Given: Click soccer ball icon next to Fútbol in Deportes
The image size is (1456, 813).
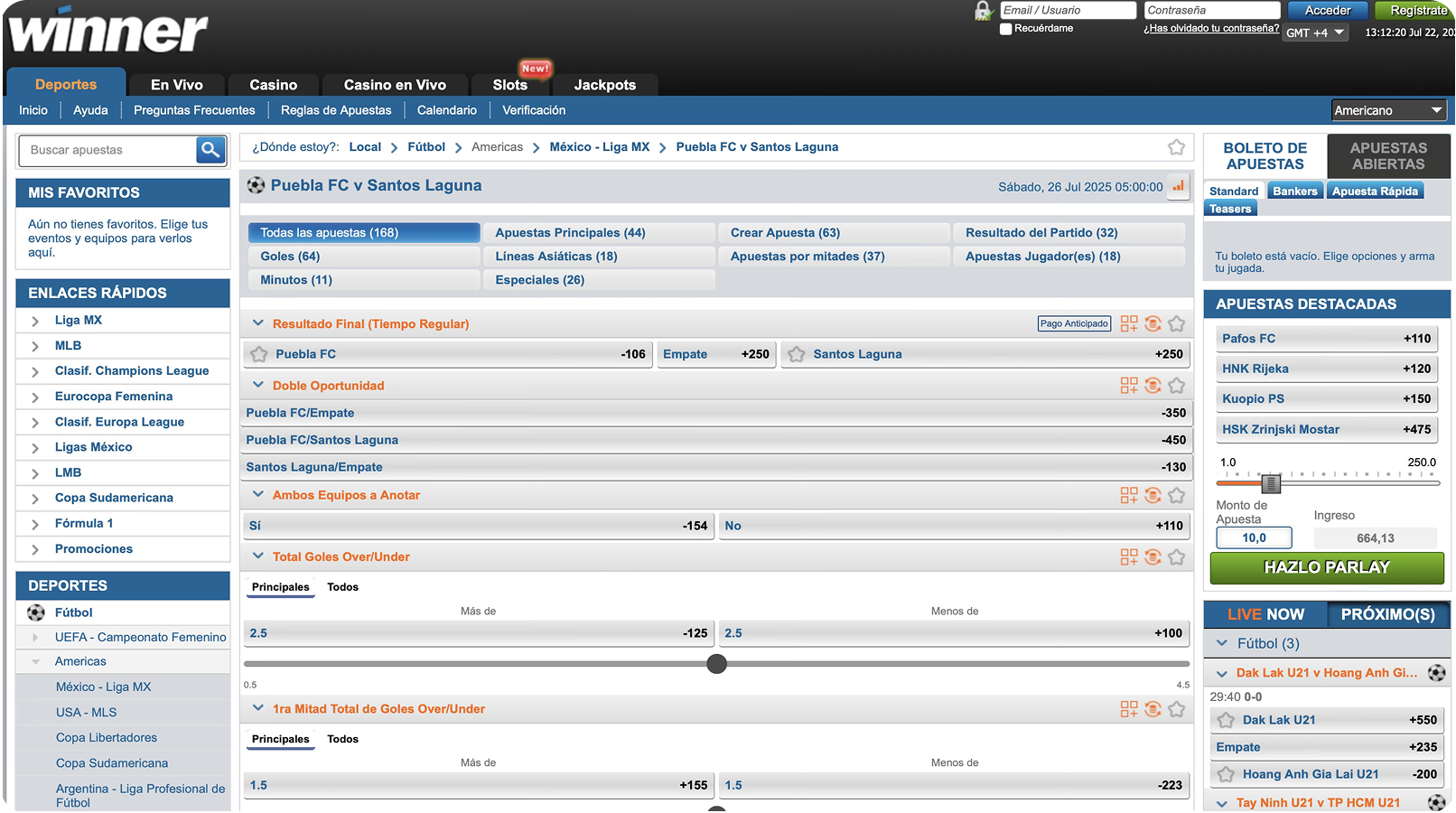Looking at the screenshot, I should coord(36,612).
